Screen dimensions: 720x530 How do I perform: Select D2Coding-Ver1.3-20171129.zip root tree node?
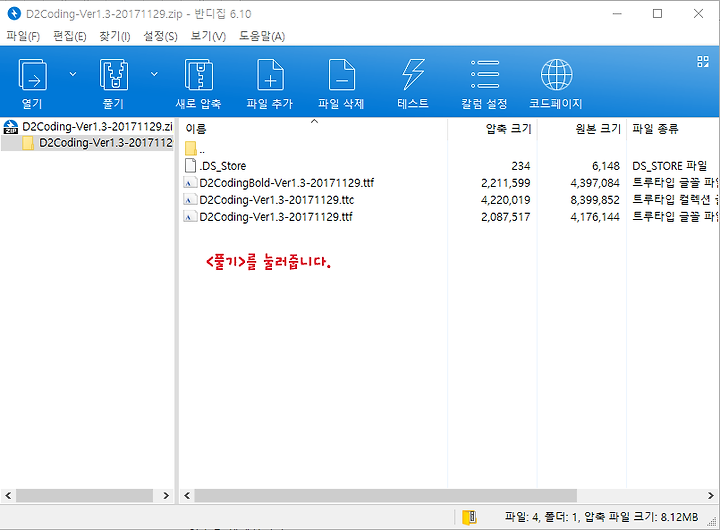tap(97, 126)
